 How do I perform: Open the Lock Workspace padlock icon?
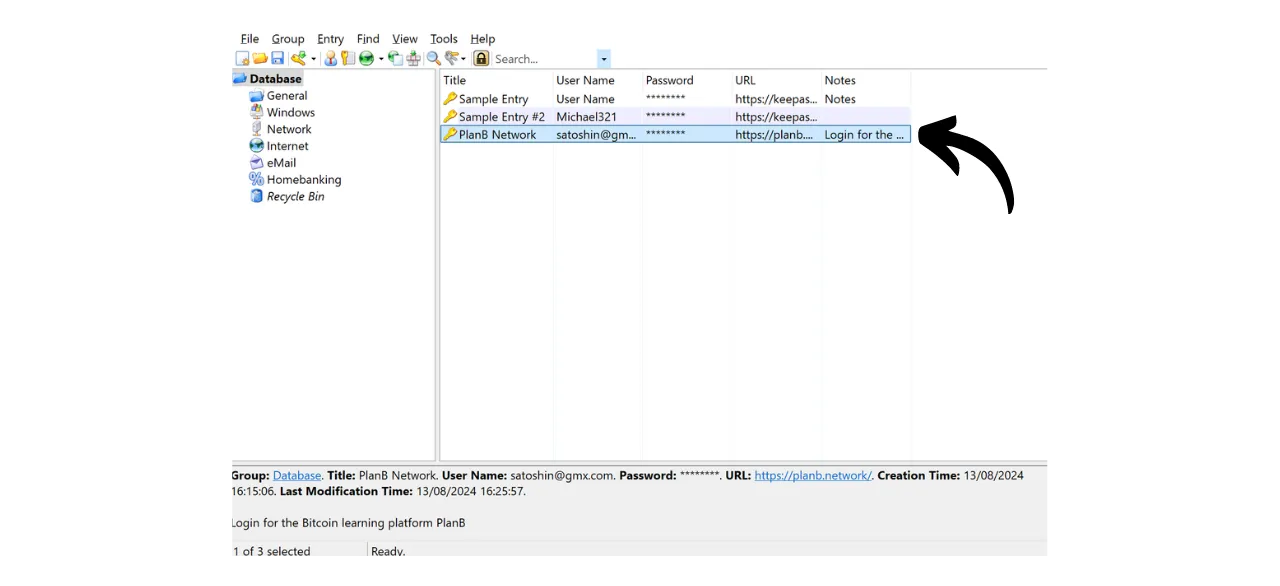click(481, 58)
